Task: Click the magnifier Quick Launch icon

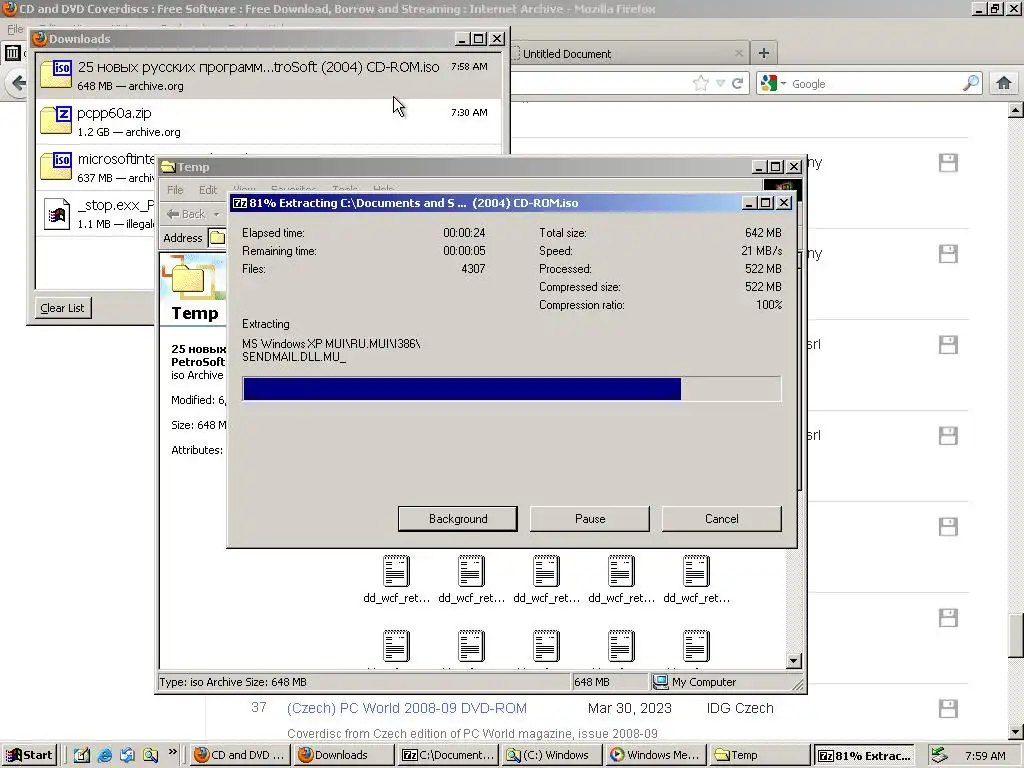Action: 150,755
